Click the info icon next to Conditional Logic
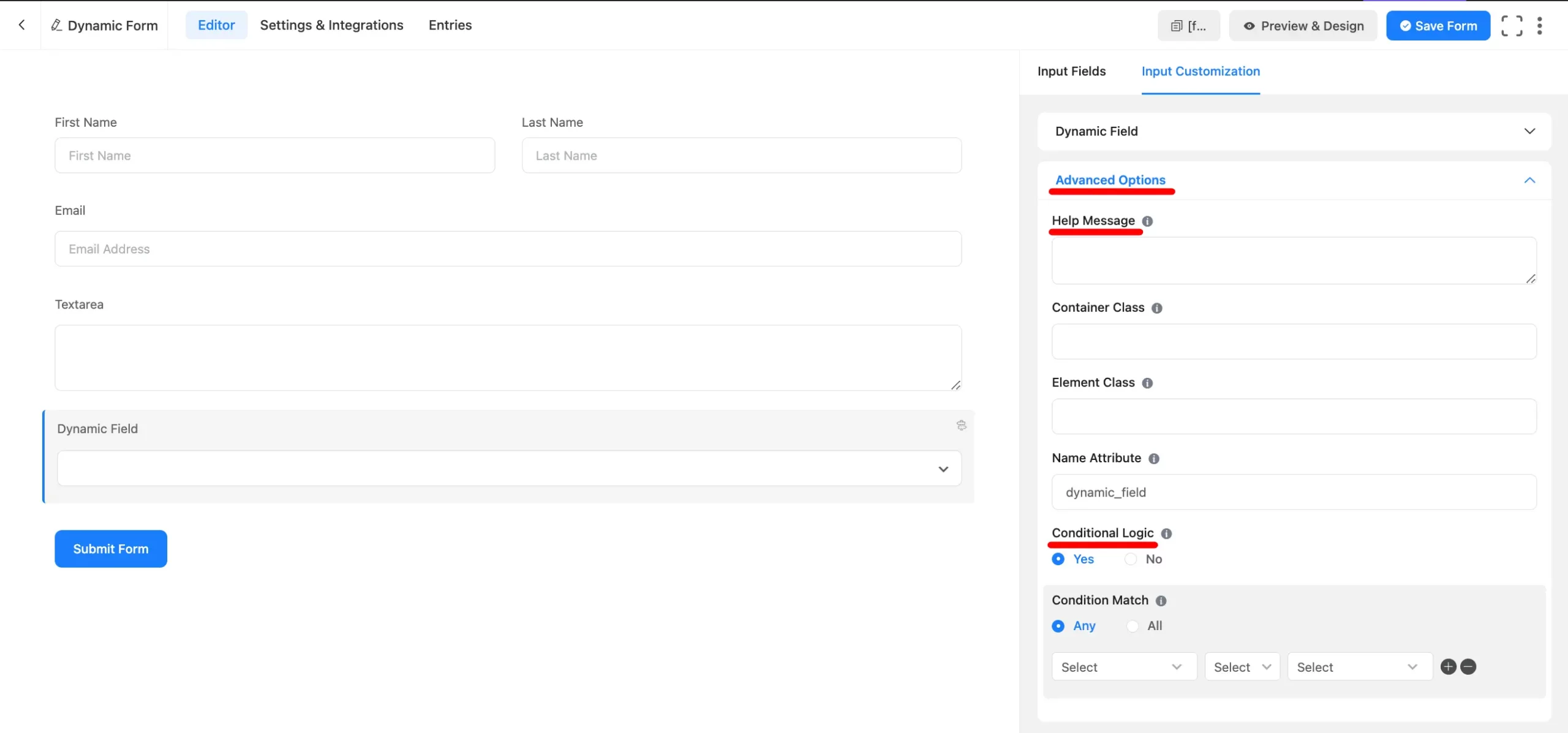 tap(1167, 532)
